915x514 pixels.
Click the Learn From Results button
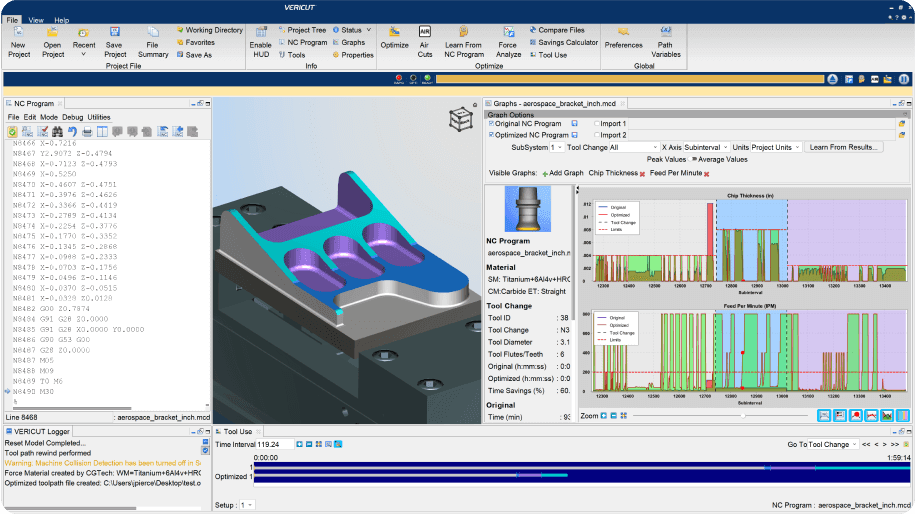843,147
